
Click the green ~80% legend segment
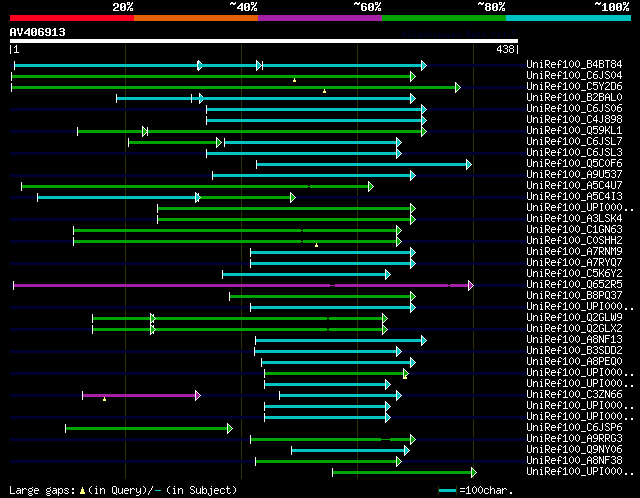tap(444, 18)
